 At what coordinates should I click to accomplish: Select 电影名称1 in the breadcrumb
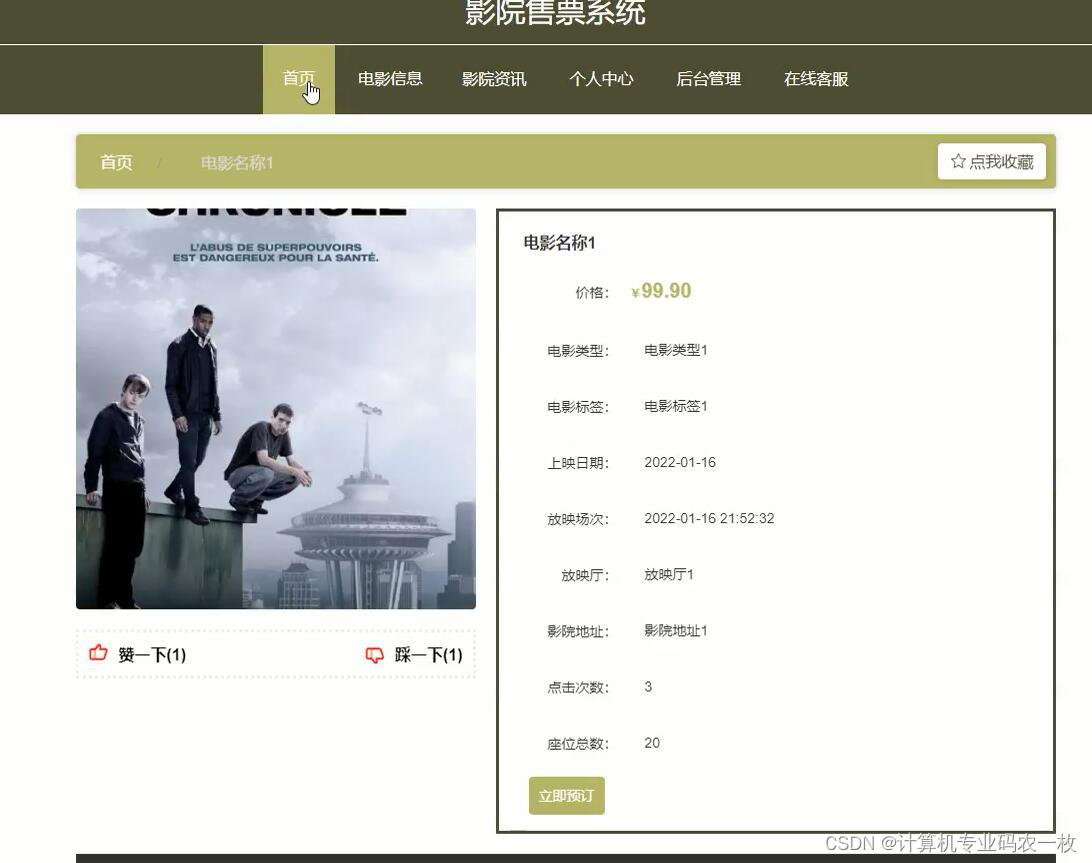pyautogui.click(x=237, y=162)
